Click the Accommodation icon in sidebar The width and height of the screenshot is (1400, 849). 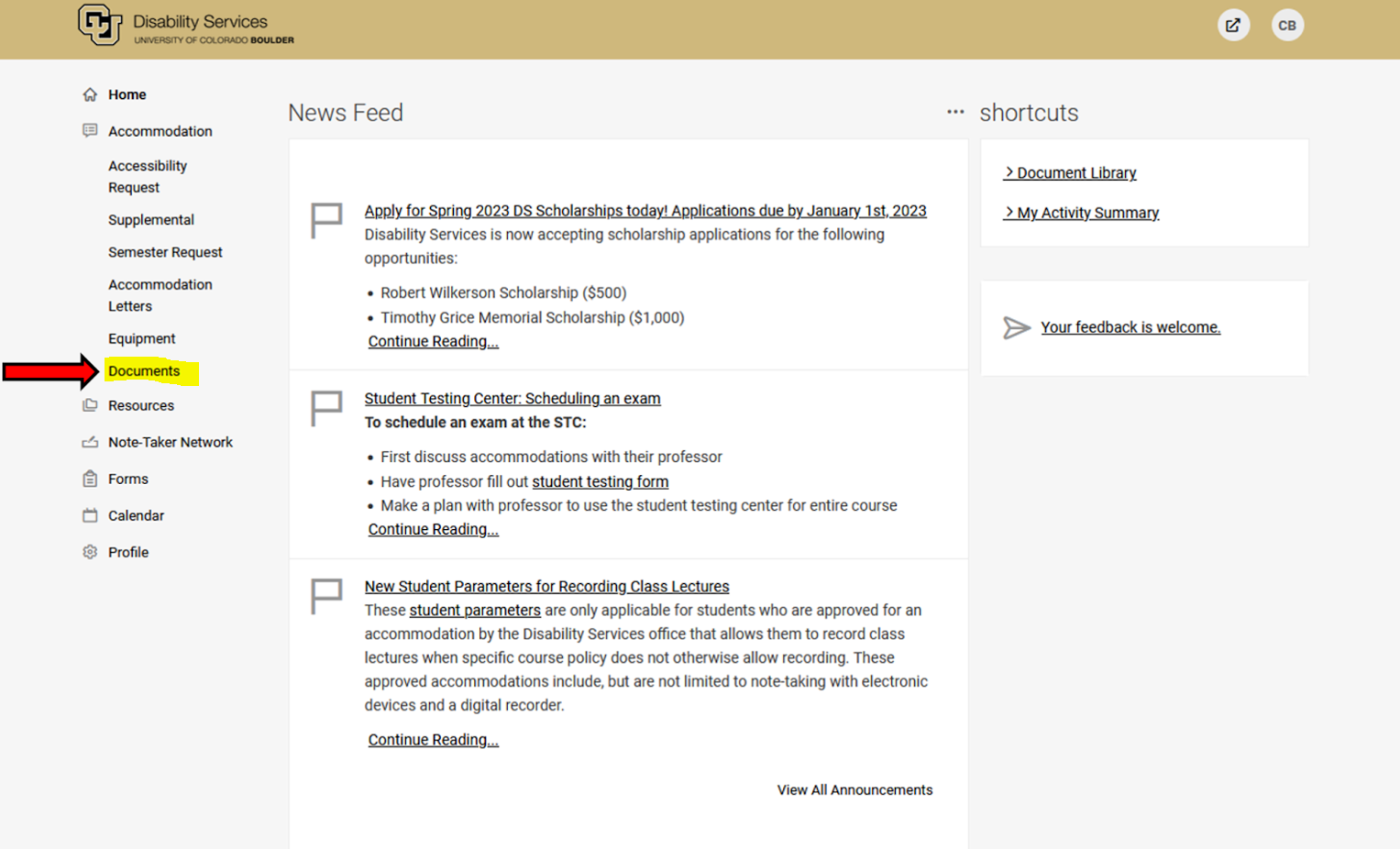(x=90, y=131)
